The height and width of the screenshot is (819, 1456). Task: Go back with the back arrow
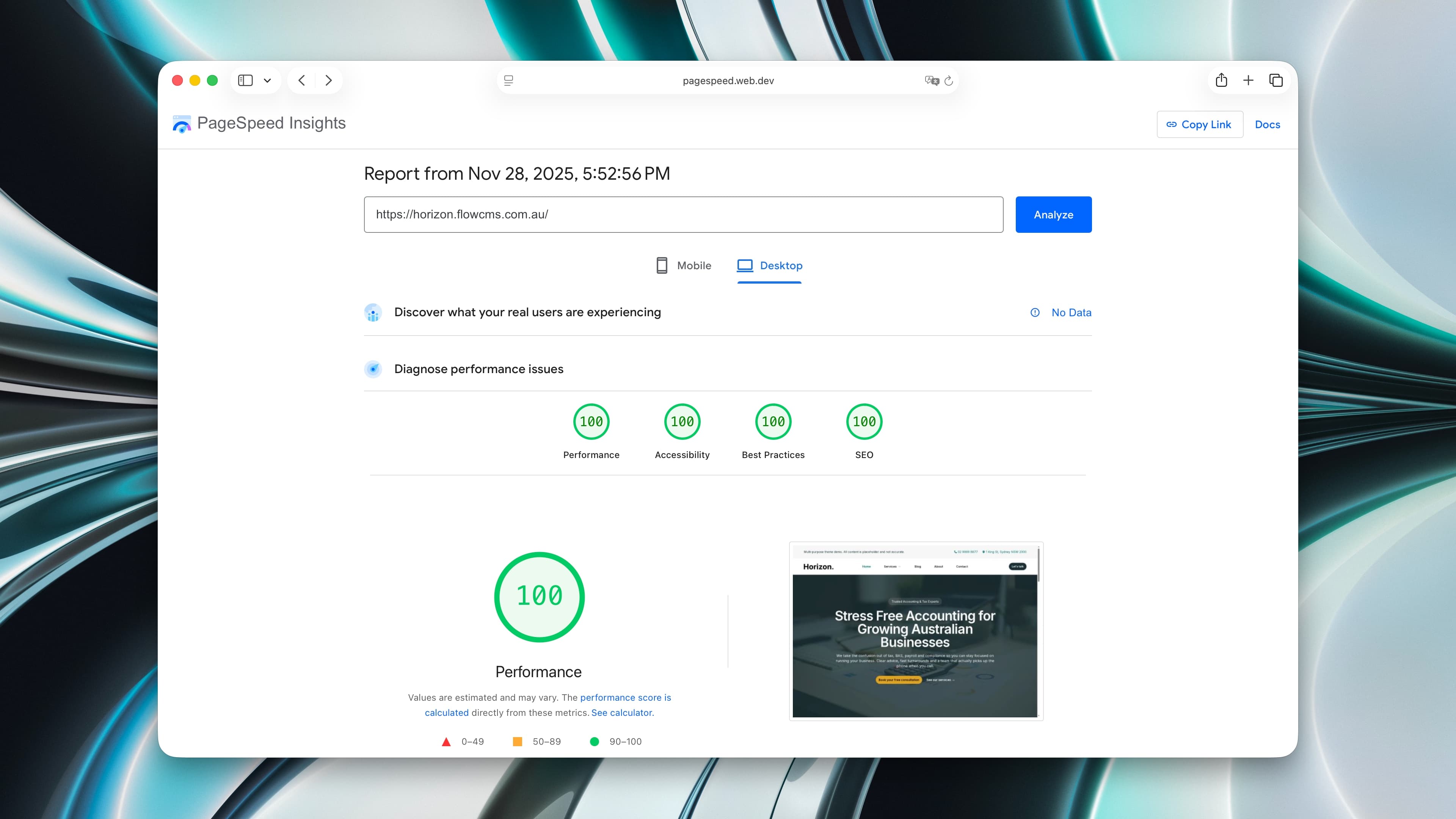coord(302,80)
